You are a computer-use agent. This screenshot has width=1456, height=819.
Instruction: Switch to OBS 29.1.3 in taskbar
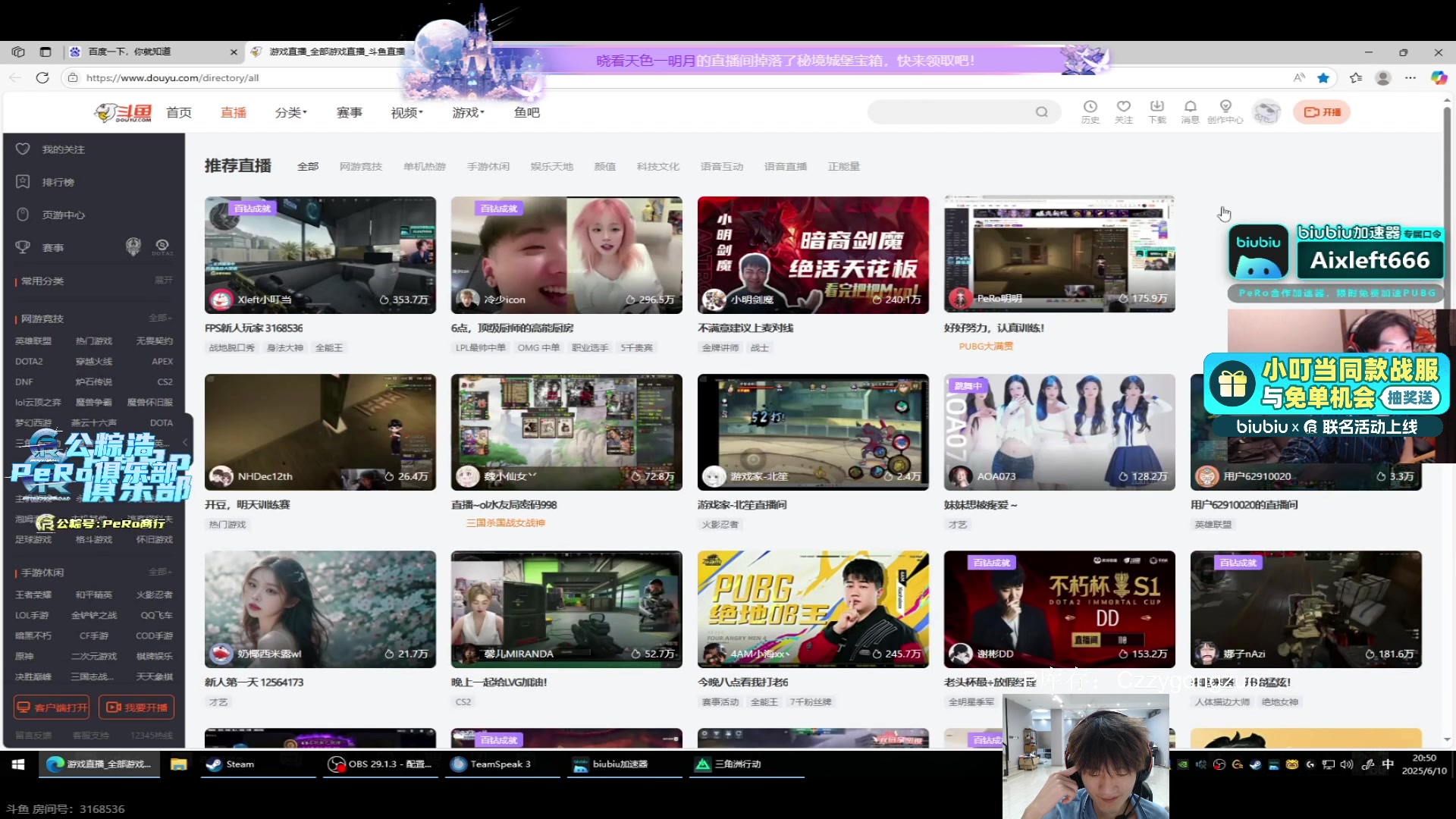click(381, 764)
